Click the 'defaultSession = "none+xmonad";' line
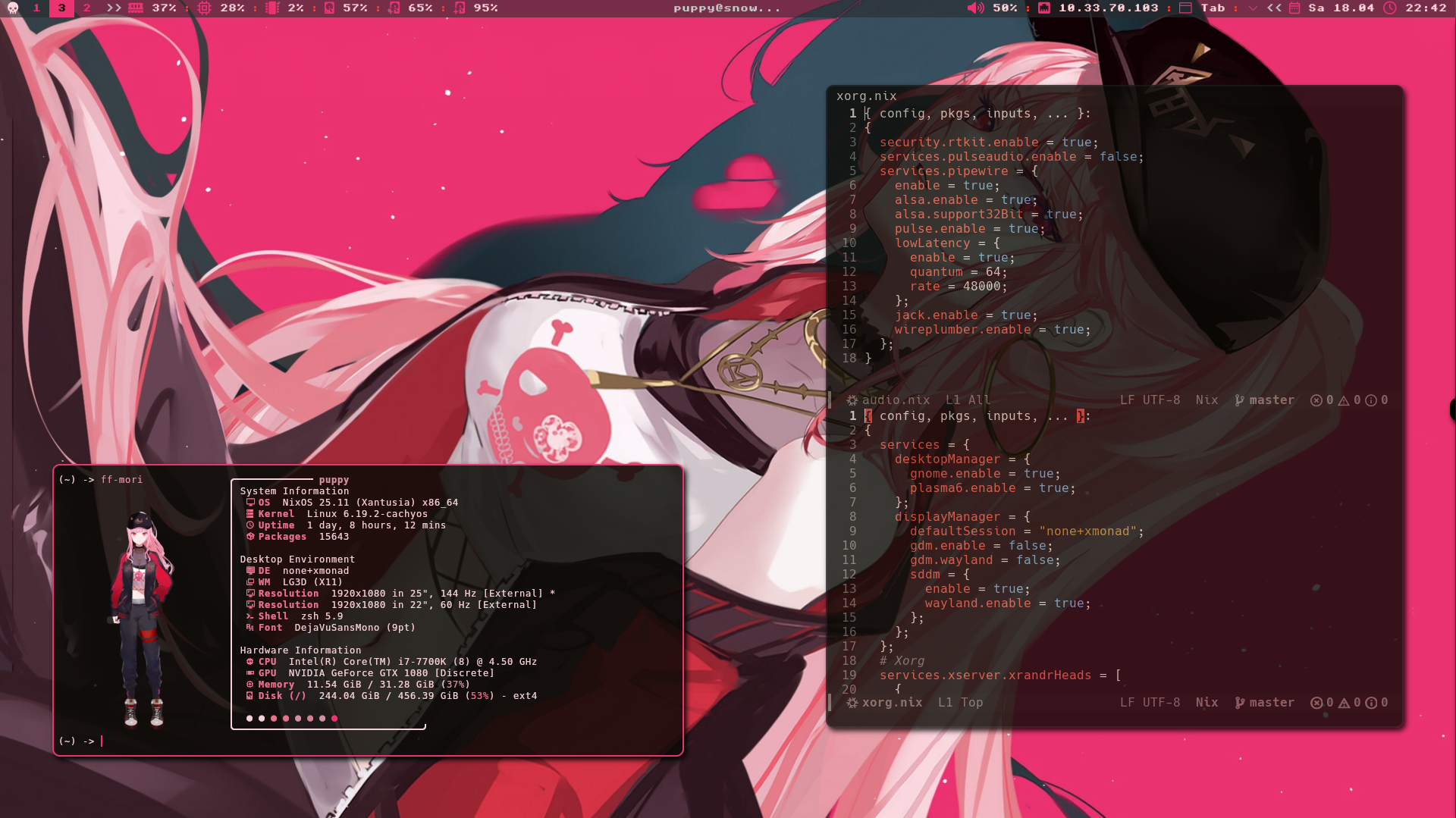1456x818 pixels. 1027,531
